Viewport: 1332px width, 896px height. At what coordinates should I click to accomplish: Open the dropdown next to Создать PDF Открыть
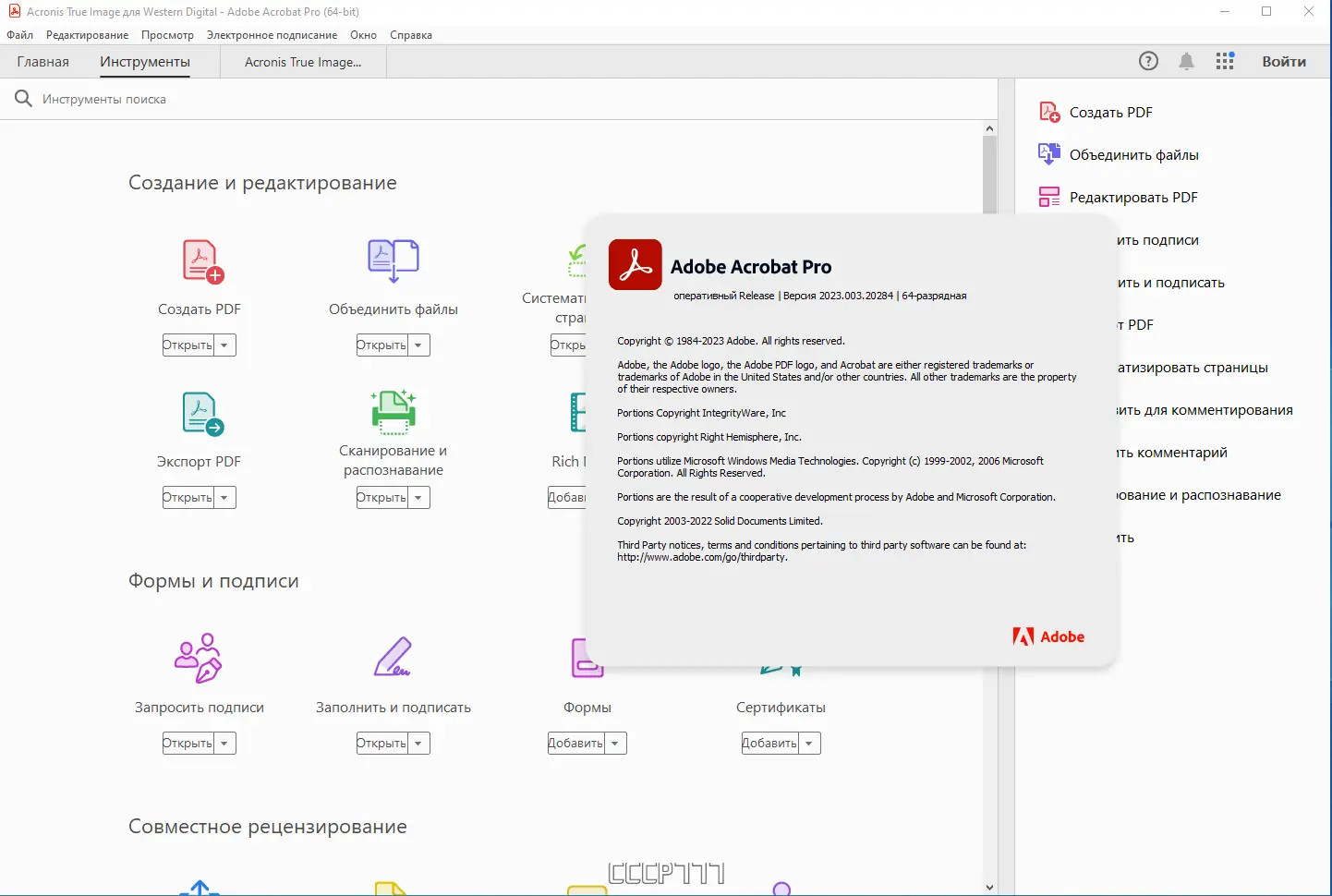click(226, 344)
